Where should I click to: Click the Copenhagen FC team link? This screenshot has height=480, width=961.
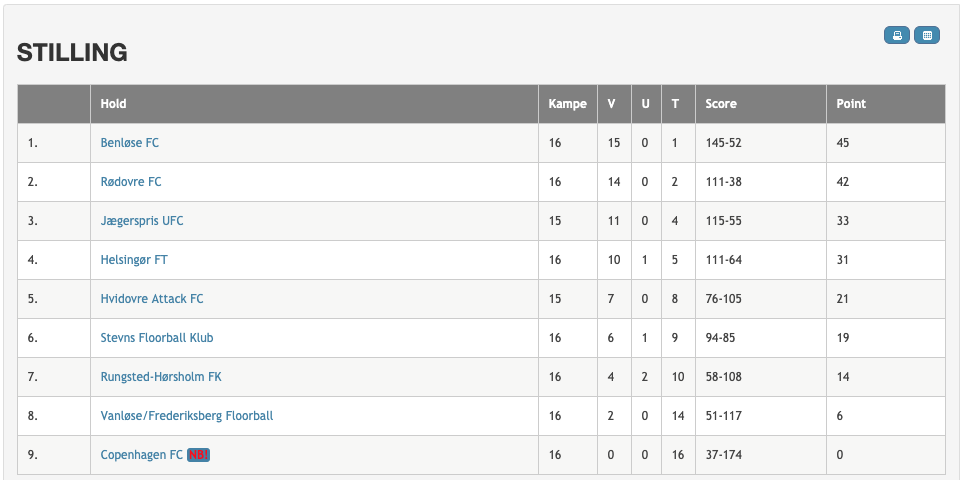click(142, 455)
